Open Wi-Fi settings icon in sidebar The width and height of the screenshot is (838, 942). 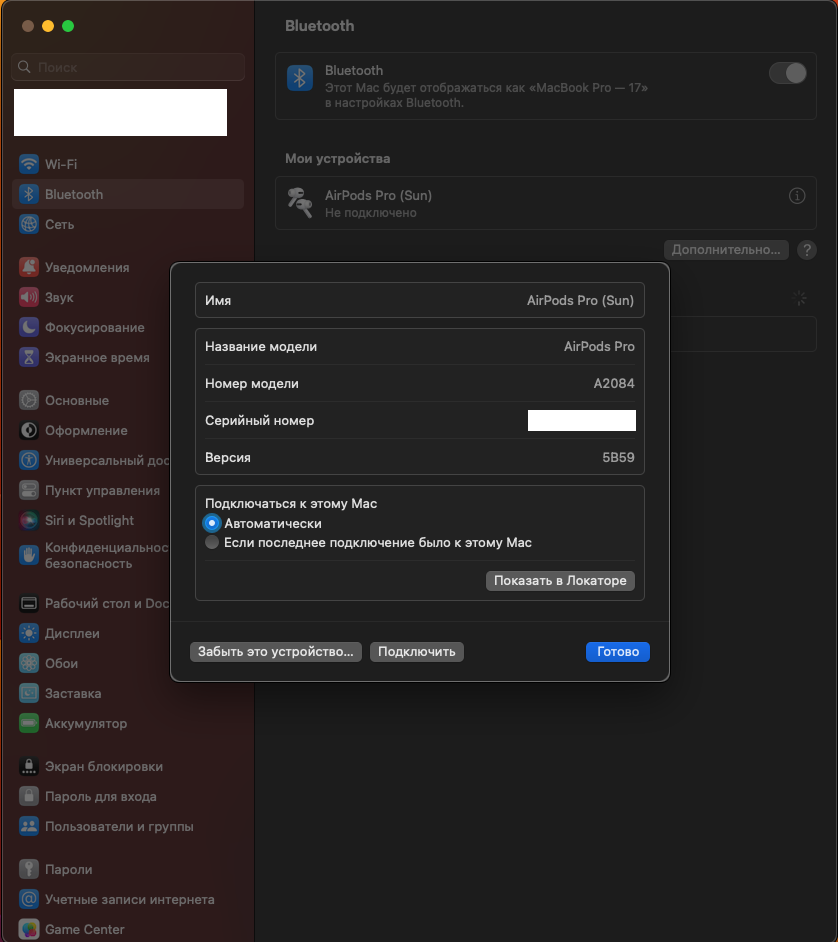pyautogui.click(x=28, y=164)
